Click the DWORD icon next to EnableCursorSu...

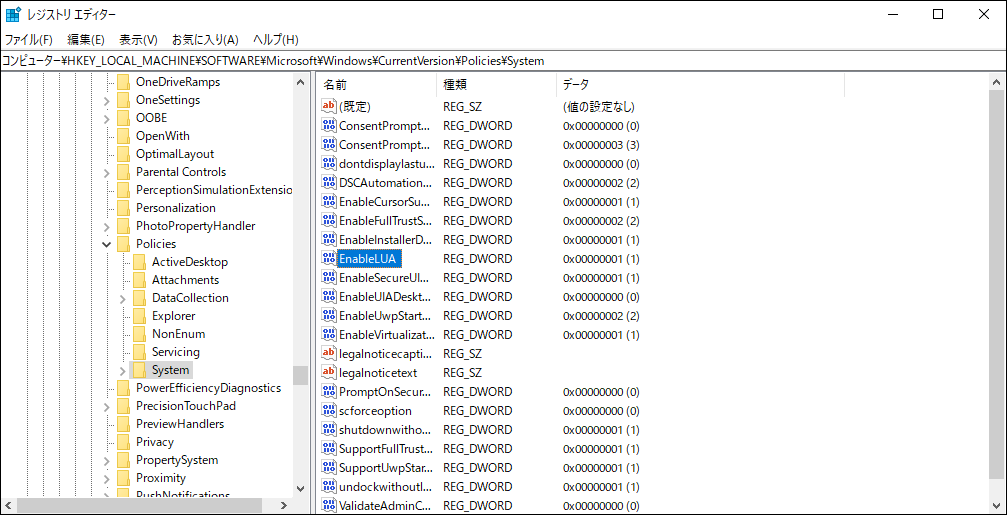click(329, 202)
